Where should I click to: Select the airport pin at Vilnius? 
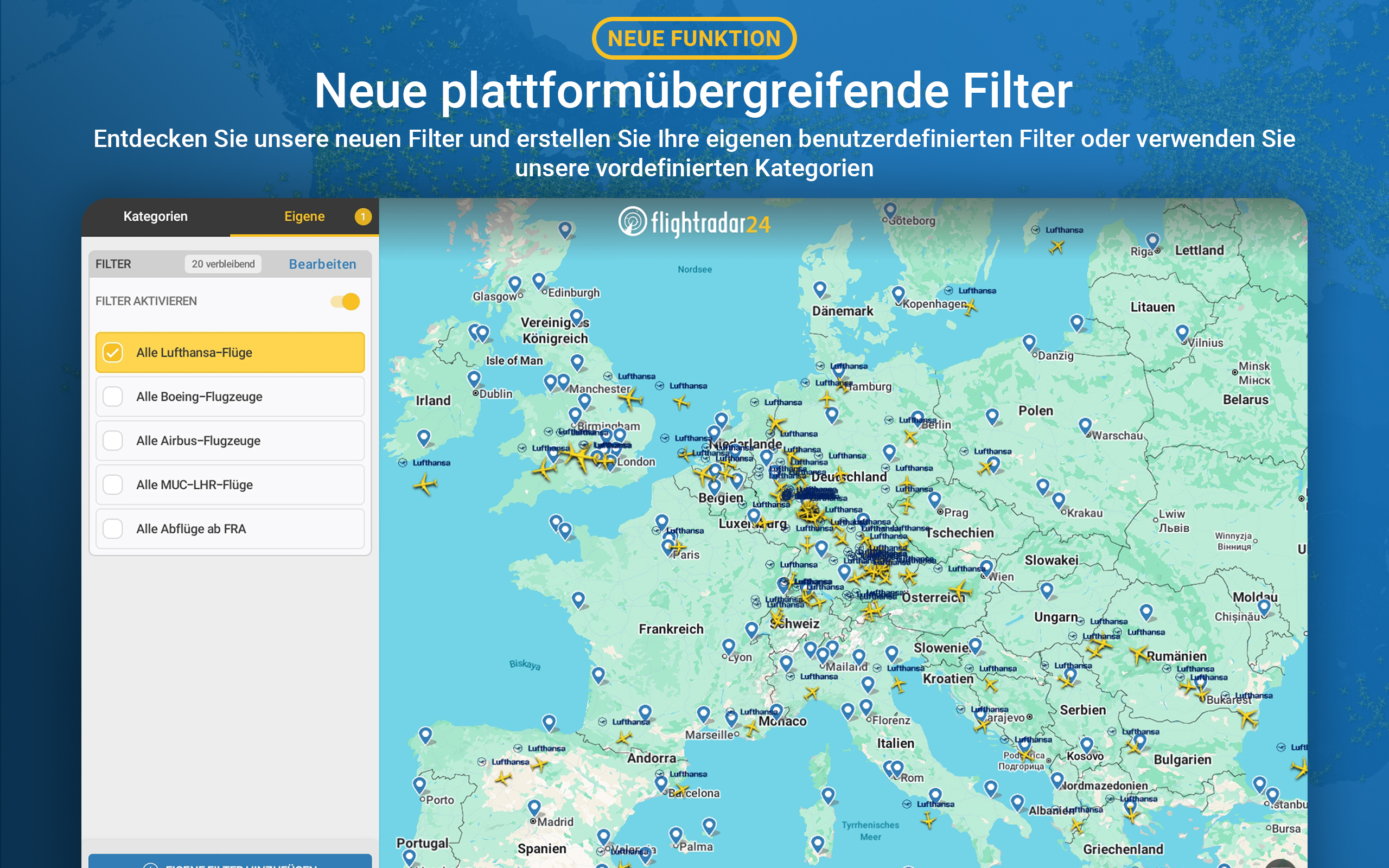coord(1182,333)
